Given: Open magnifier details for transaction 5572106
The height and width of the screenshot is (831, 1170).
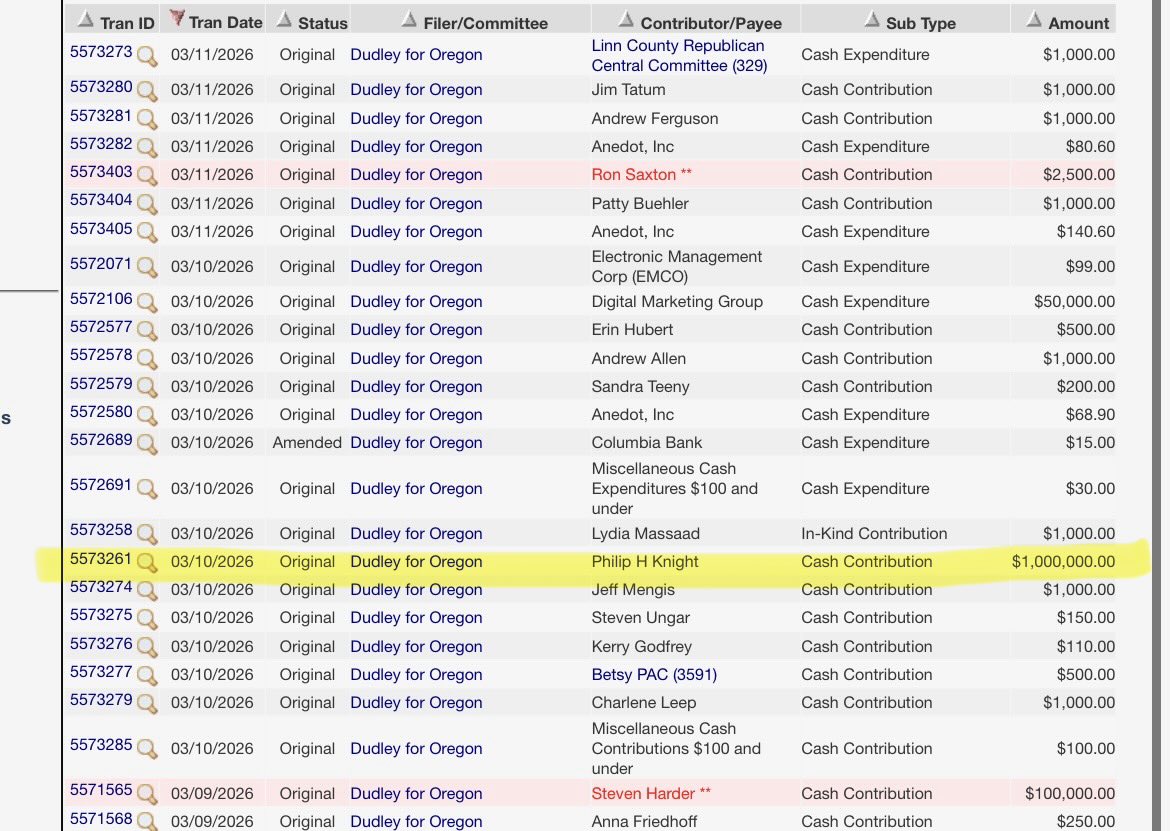Looking at the screenshot, I should (147, 303).
